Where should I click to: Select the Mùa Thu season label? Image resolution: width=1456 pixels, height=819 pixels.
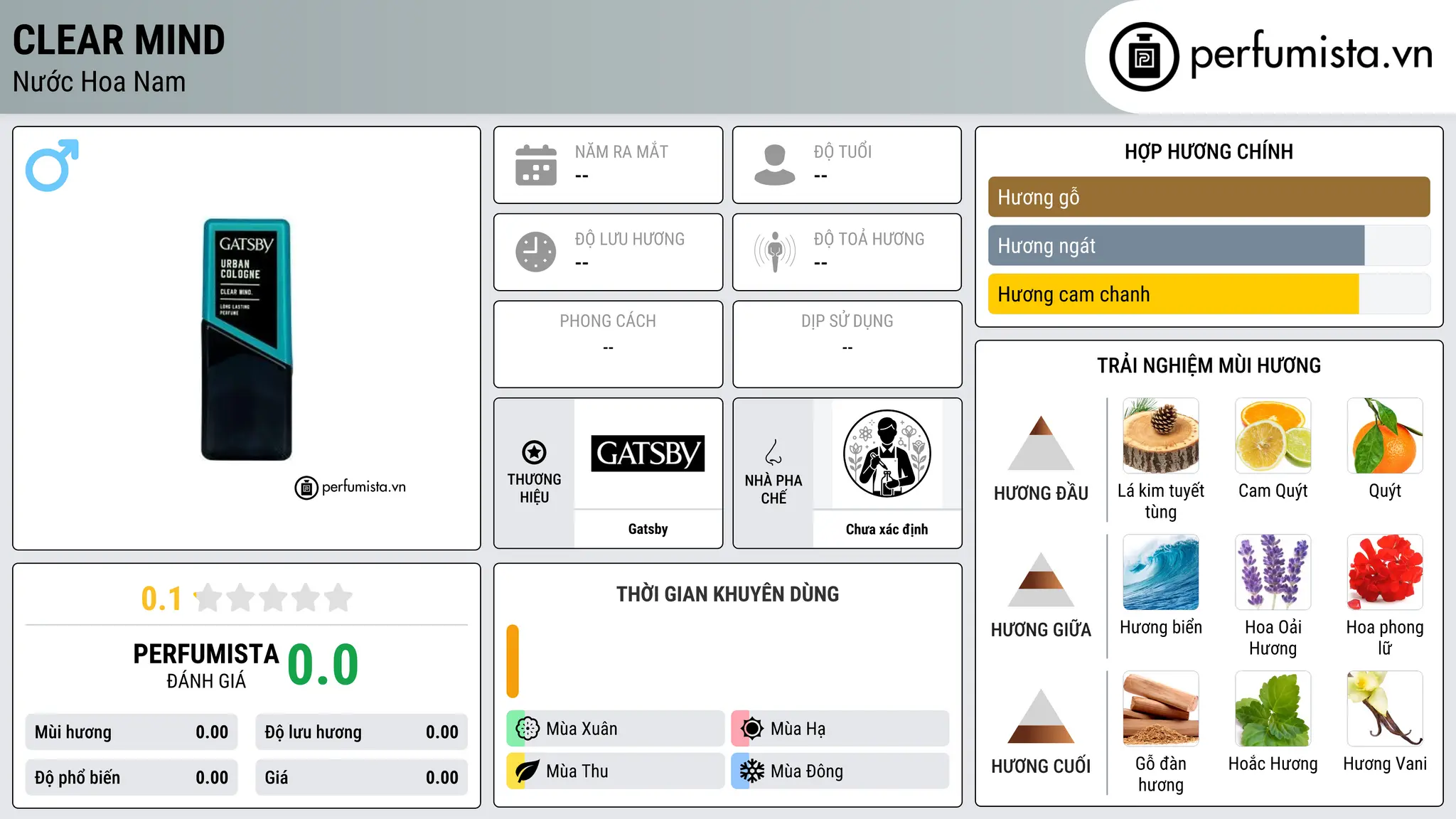577,771
